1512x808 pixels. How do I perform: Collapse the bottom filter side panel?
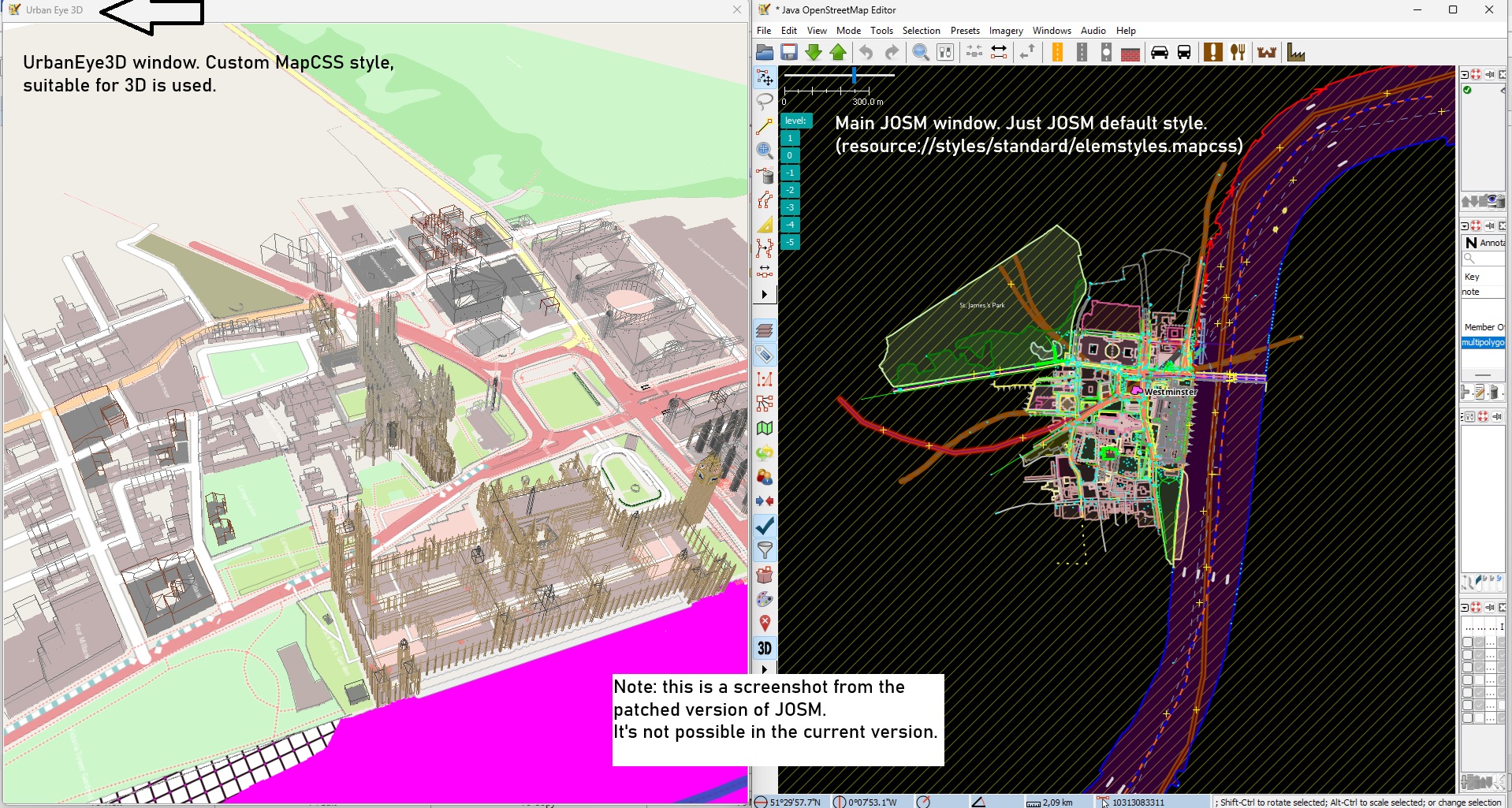[1464, 607]
